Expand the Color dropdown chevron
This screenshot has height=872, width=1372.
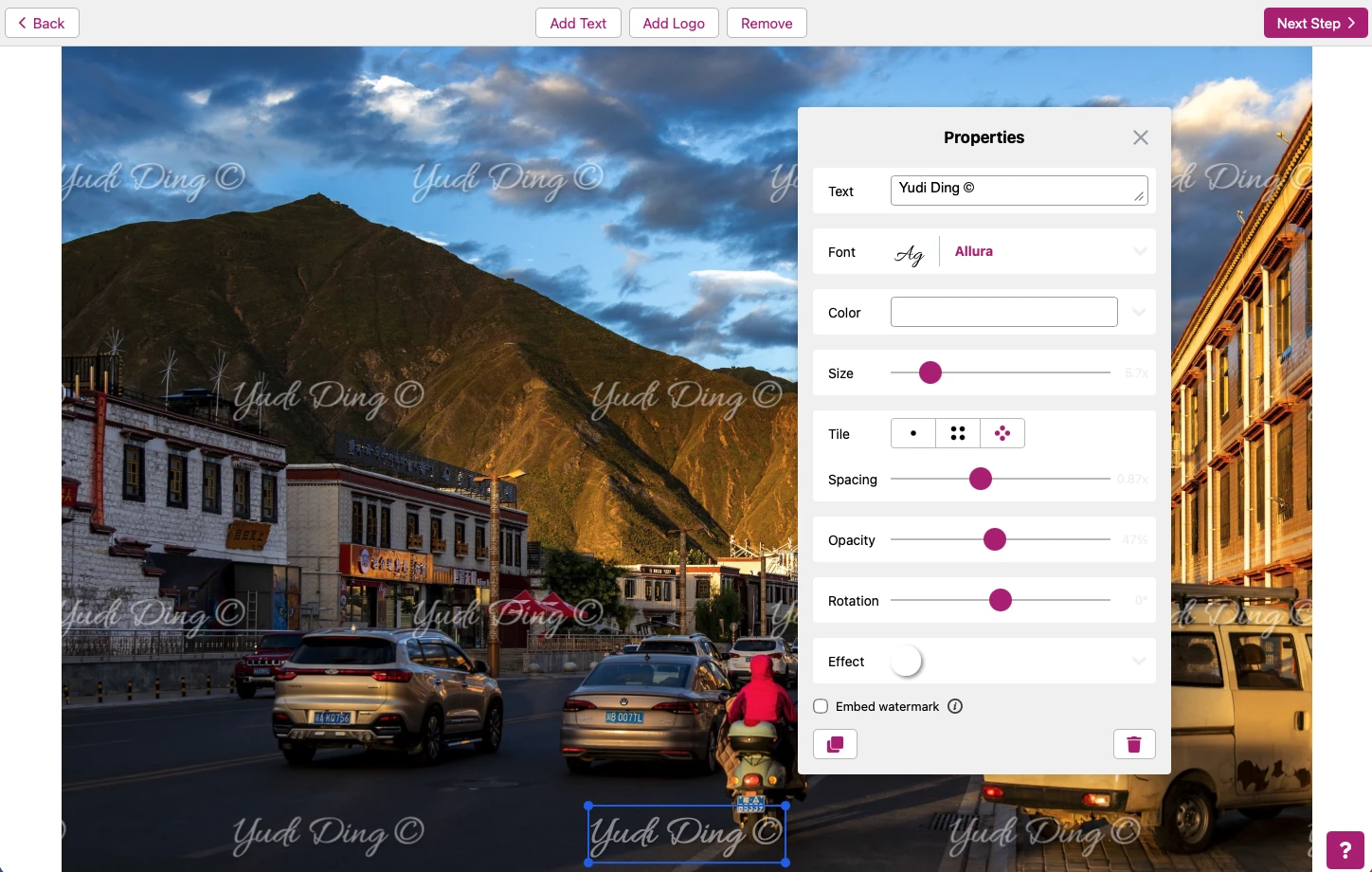pyautogui.click(x=1139, y=312)
